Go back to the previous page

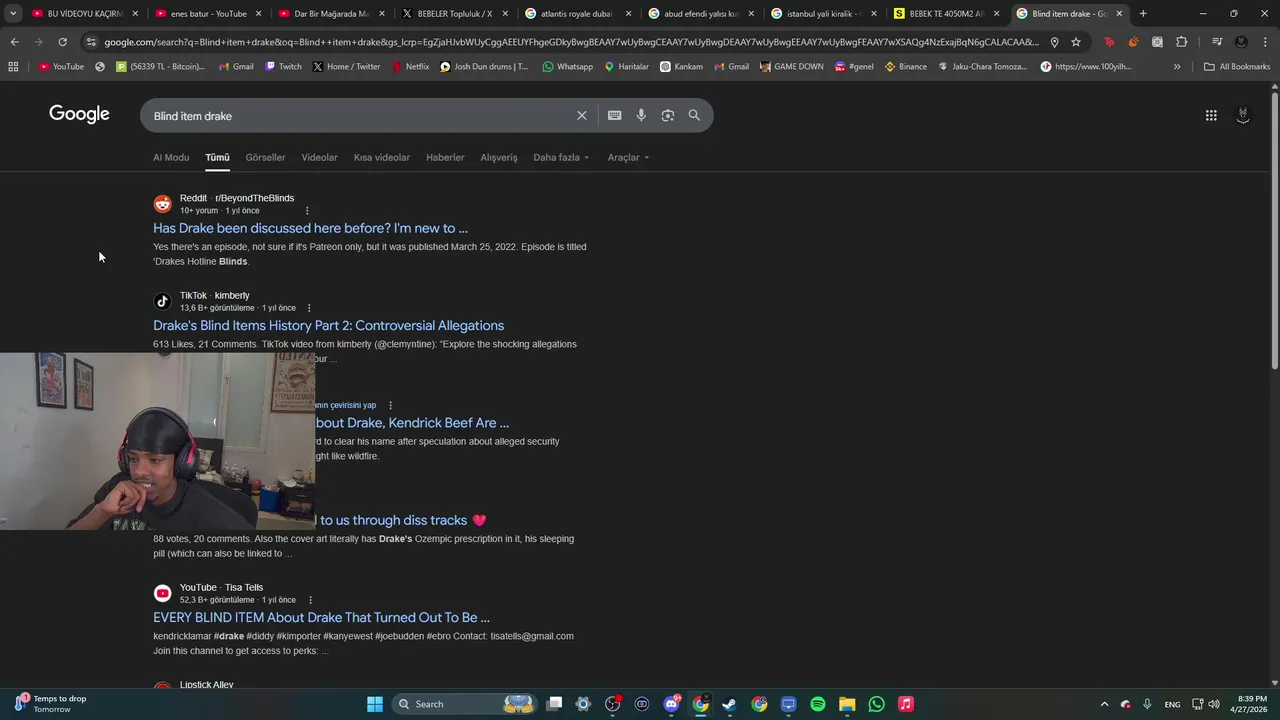click(14, 42)
